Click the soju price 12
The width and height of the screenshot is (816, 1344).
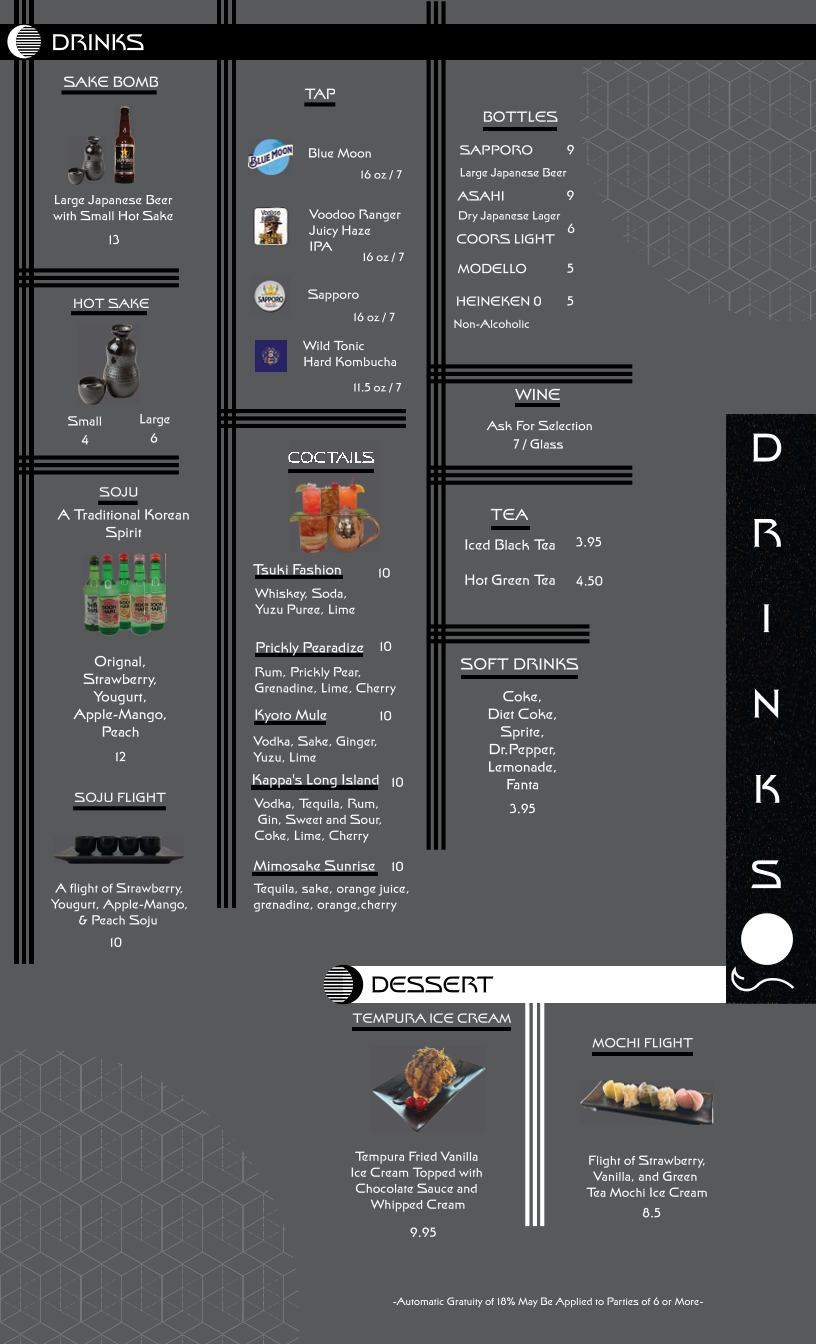(x=120, y=757)
